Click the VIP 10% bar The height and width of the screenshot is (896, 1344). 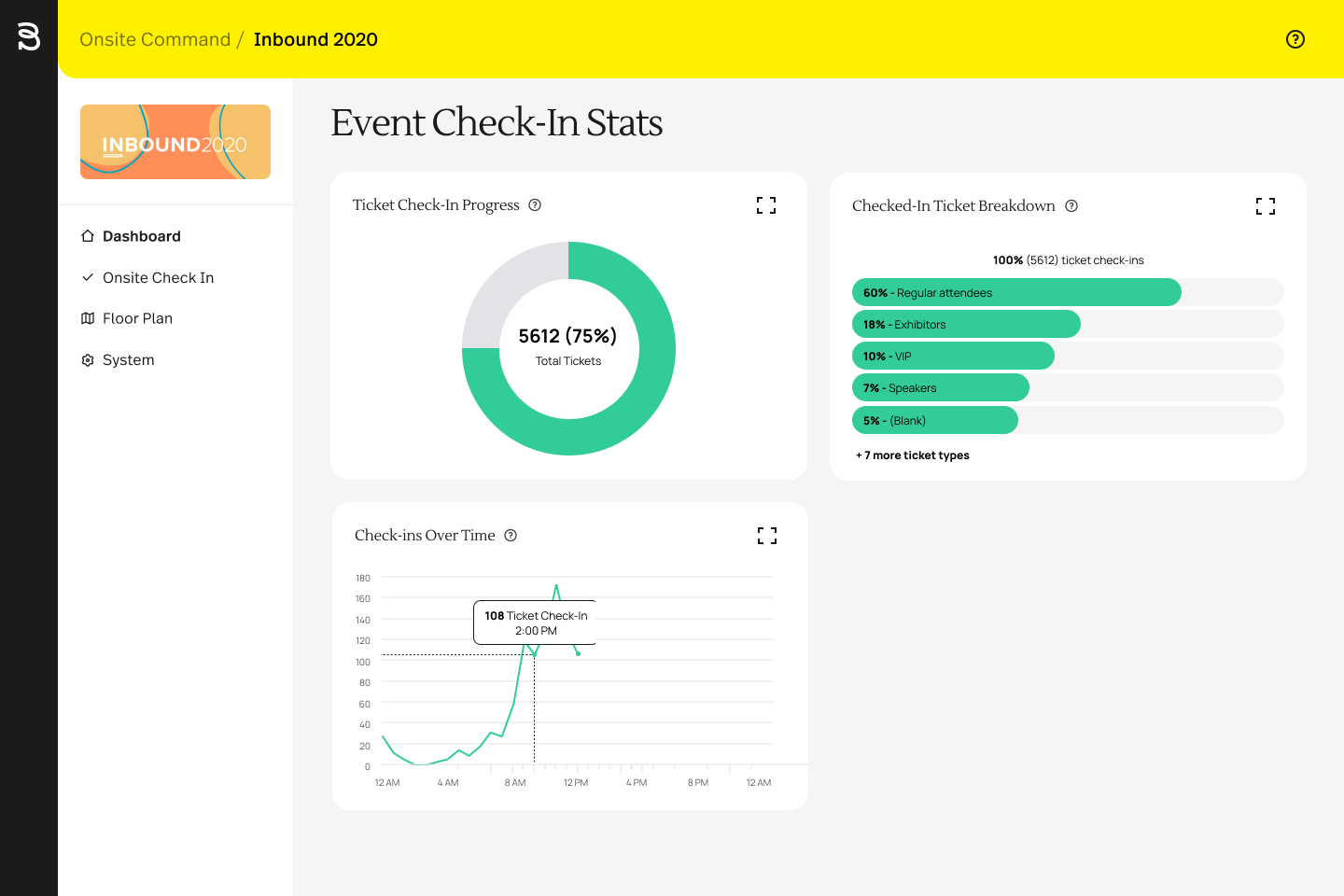pos(953,356)
